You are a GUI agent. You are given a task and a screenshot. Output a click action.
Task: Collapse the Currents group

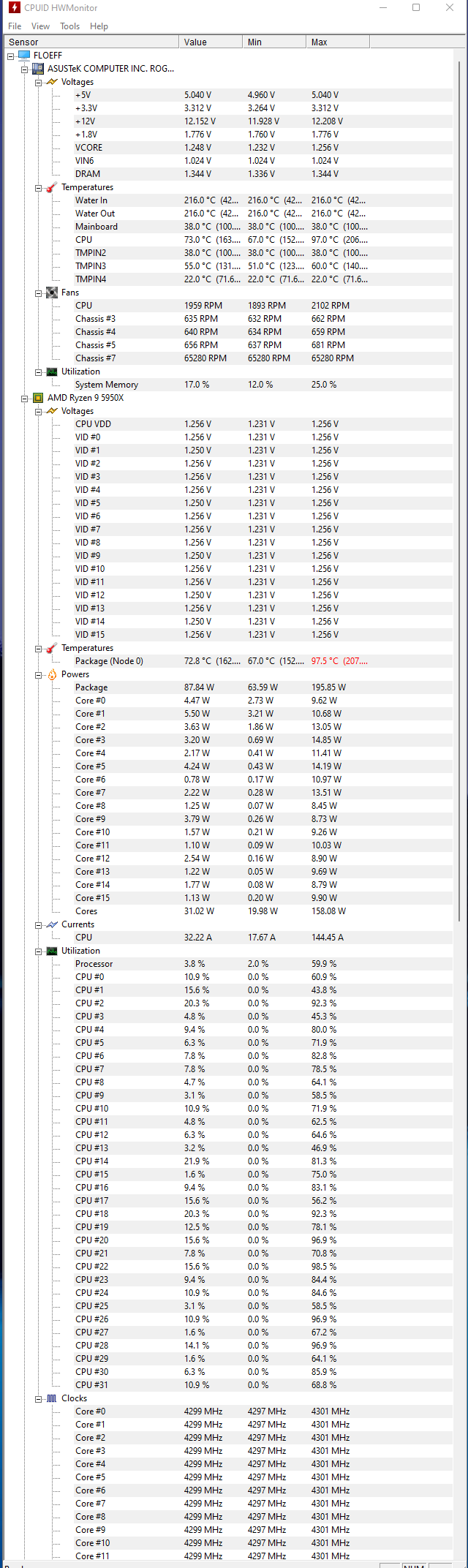coord(39,924)
